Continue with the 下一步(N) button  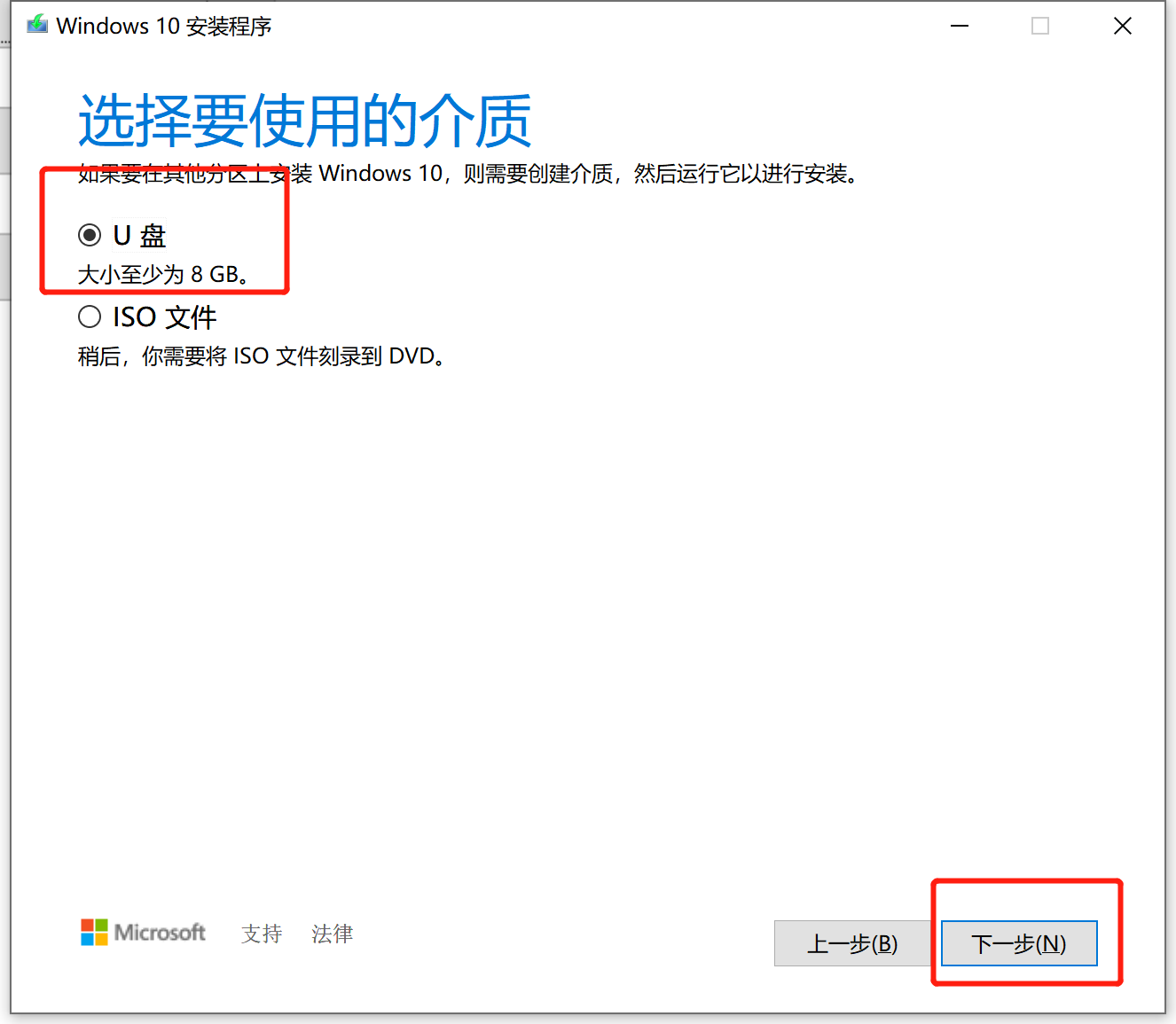tap(1019, 943)
